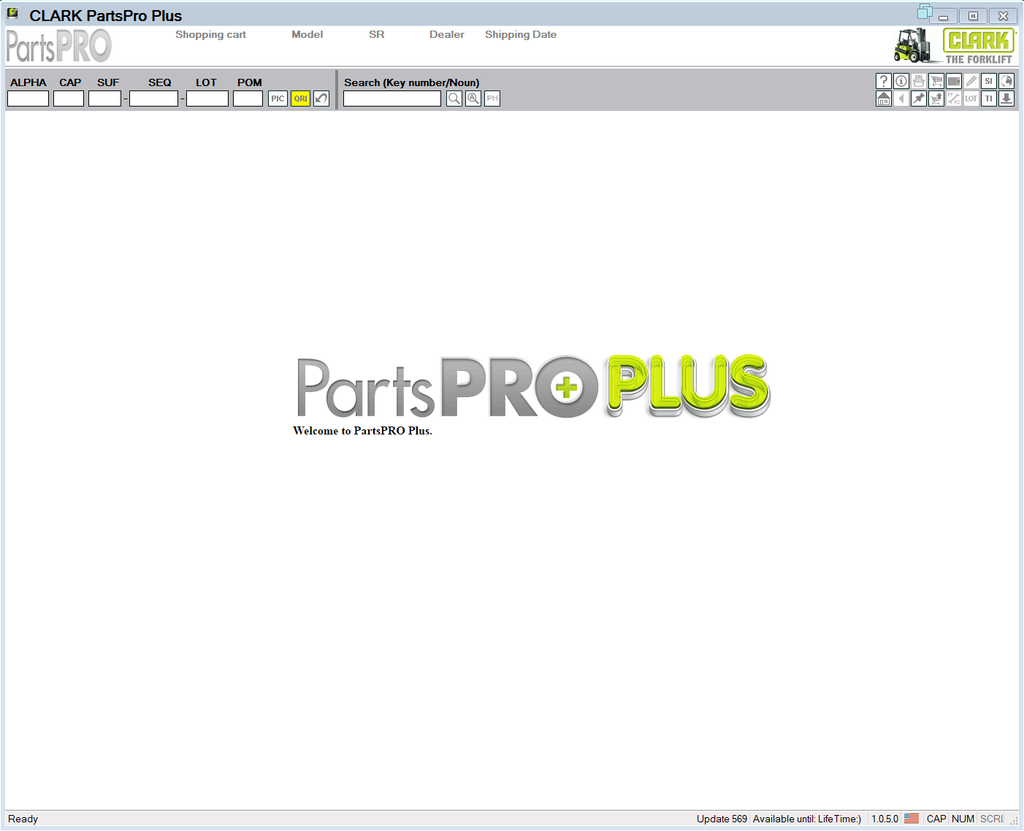Viewport: 1024px width, 831px height.
Task: Click the TI toolbar button
Action: click(988, 99)
